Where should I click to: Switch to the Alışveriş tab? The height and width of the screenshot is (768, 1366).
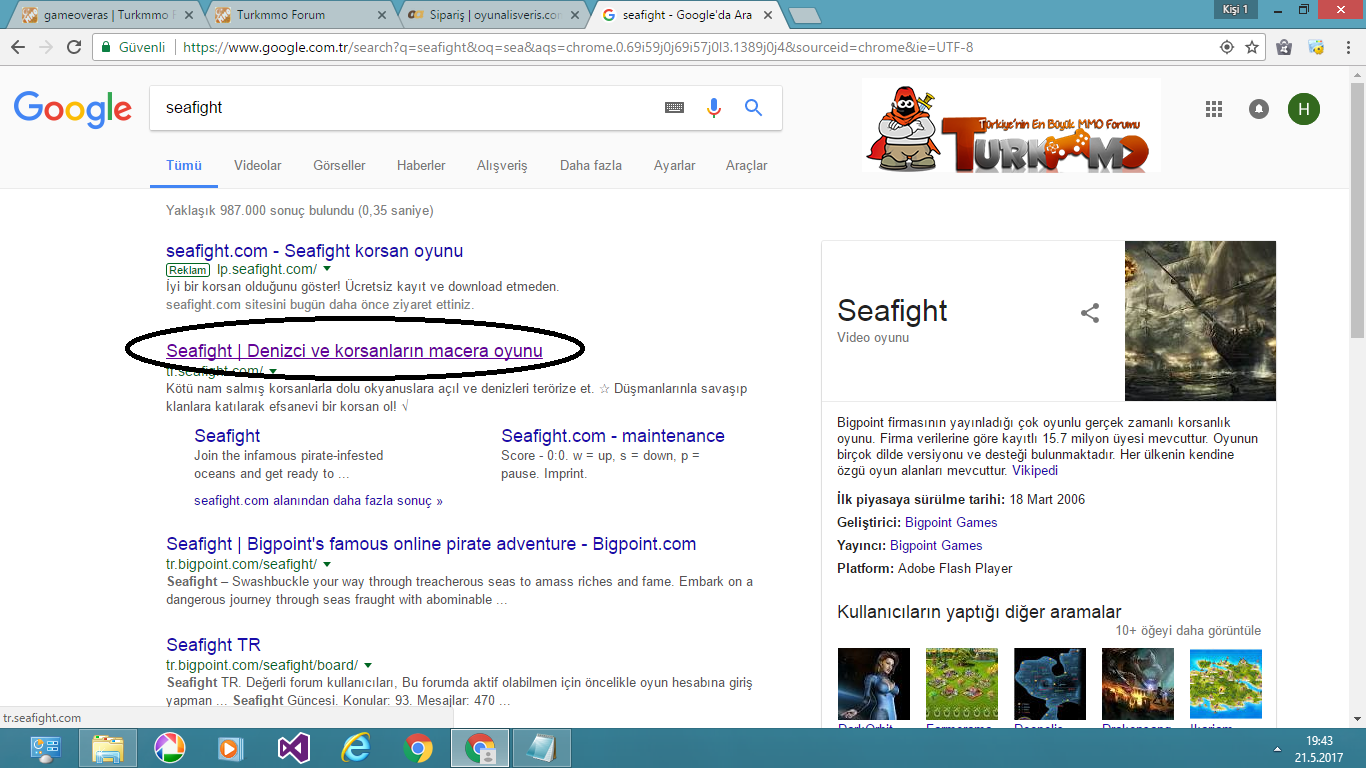(x=502, y=165)
